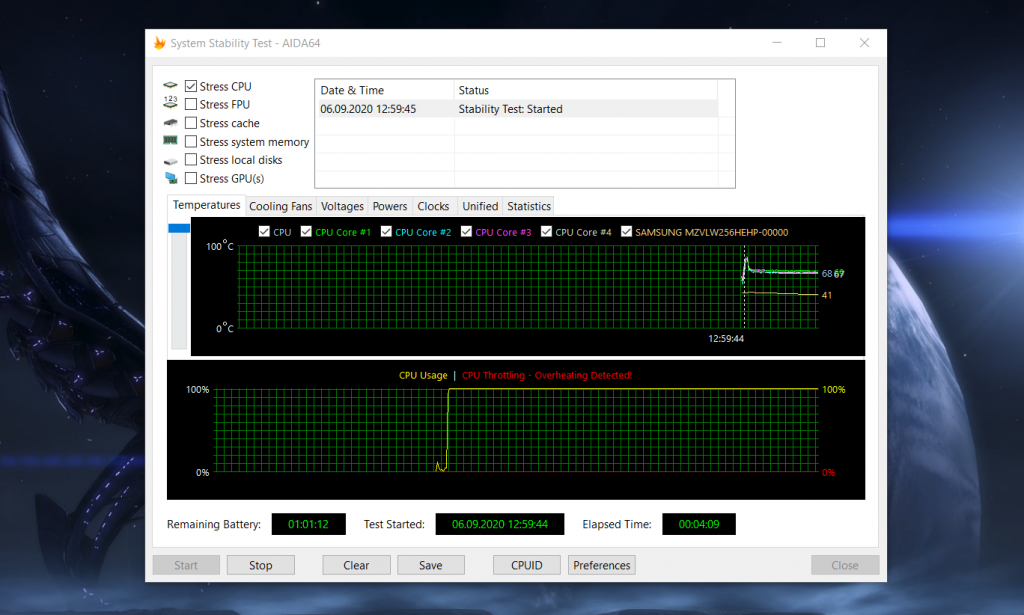The height and width of the screenshot is (615, 1024).
Task: Click the green memory module icon
Action: (x=170, y=140)
